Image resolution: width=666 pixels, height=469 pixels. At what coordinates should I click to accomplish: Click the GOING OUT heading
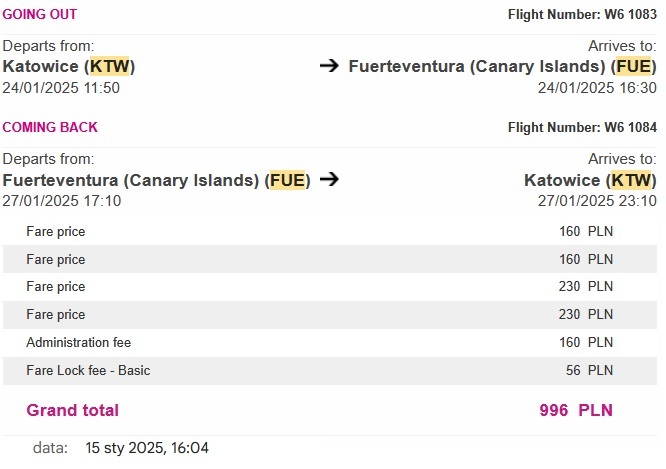[x=40, y=14]
